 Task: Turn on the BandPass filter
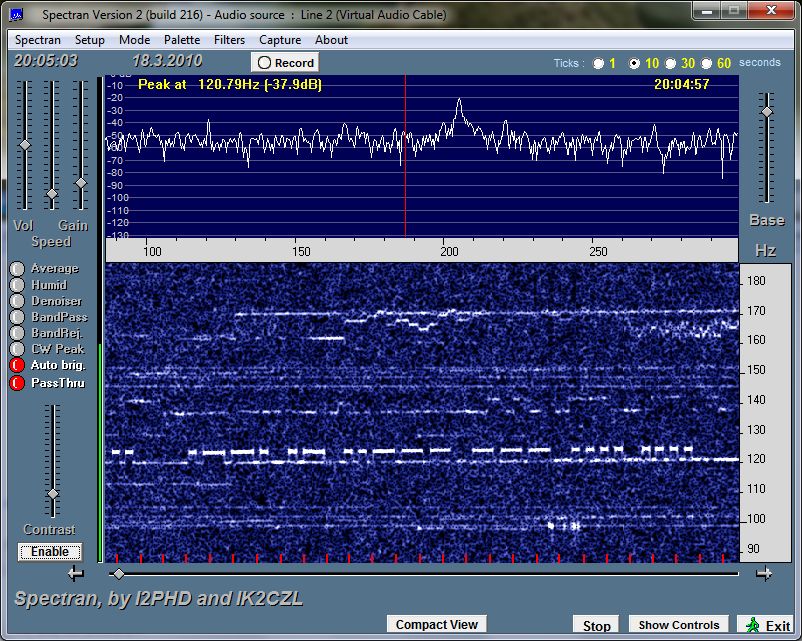pos(17,317)
